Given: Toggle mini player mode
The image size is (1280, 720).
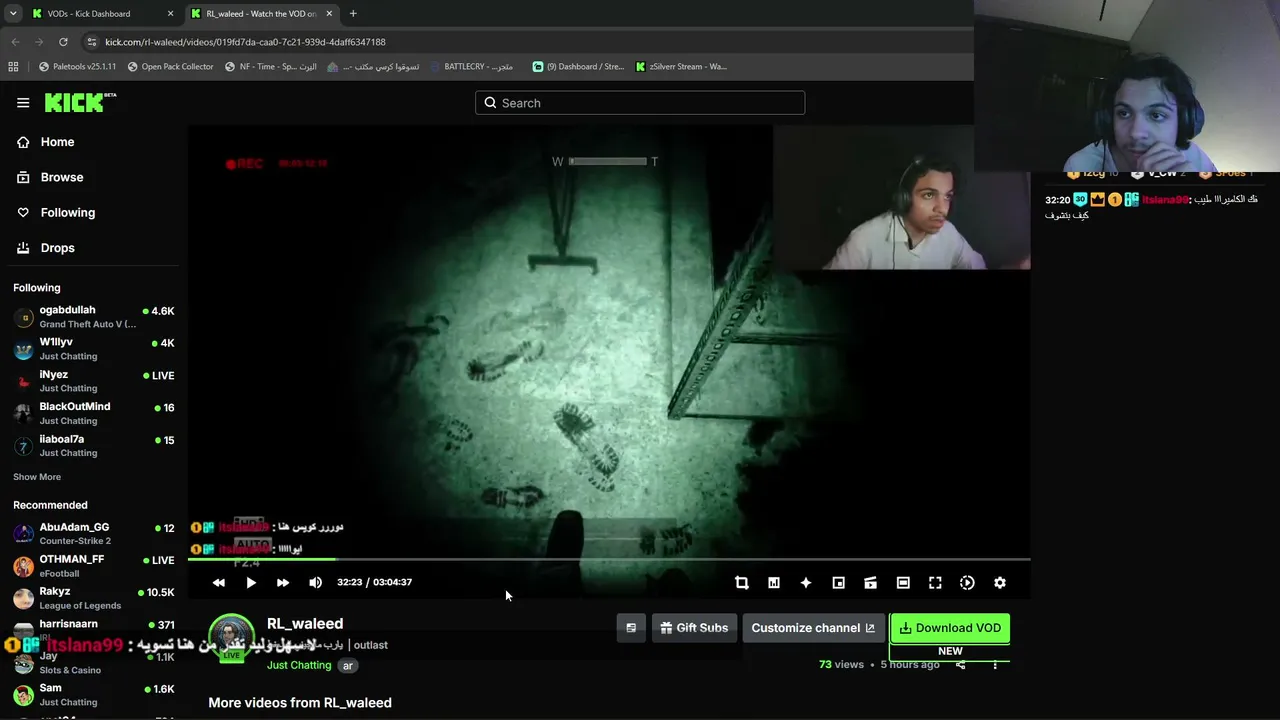Looking at the screenshot, I should click(x=838, y=583).
